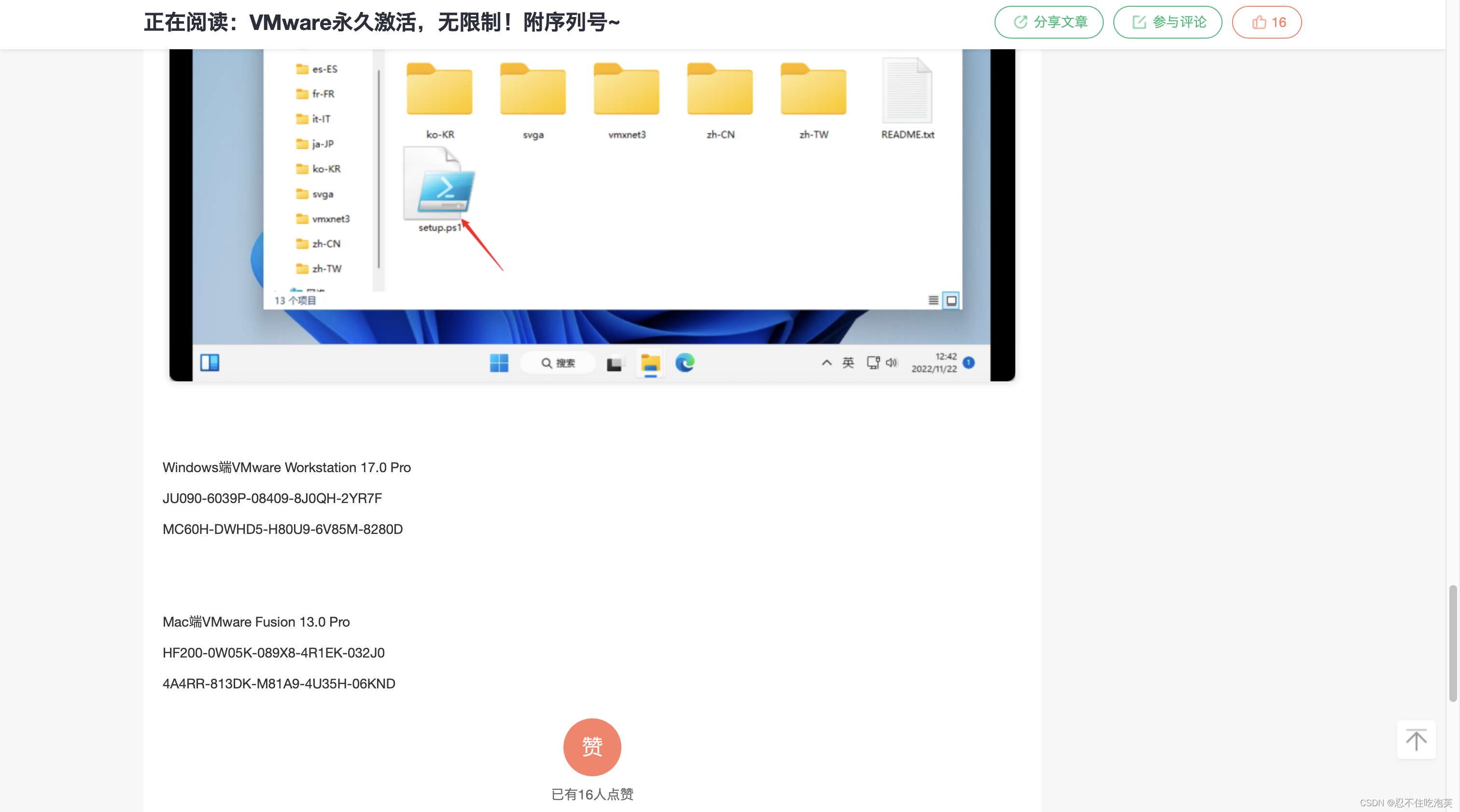Select it-IT in the folder tree
The image size is (1460, 812).
coord(313,119)
